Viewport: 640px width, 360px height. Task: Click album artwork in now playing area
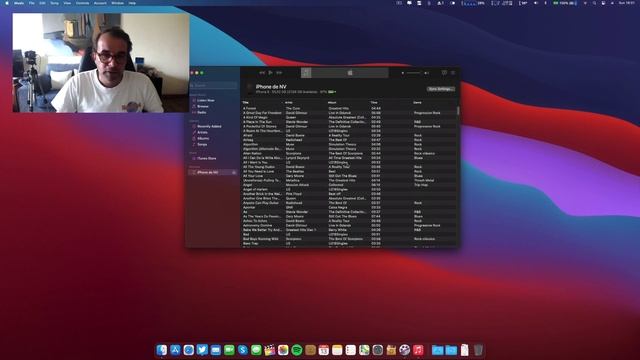tap(306, 73)
